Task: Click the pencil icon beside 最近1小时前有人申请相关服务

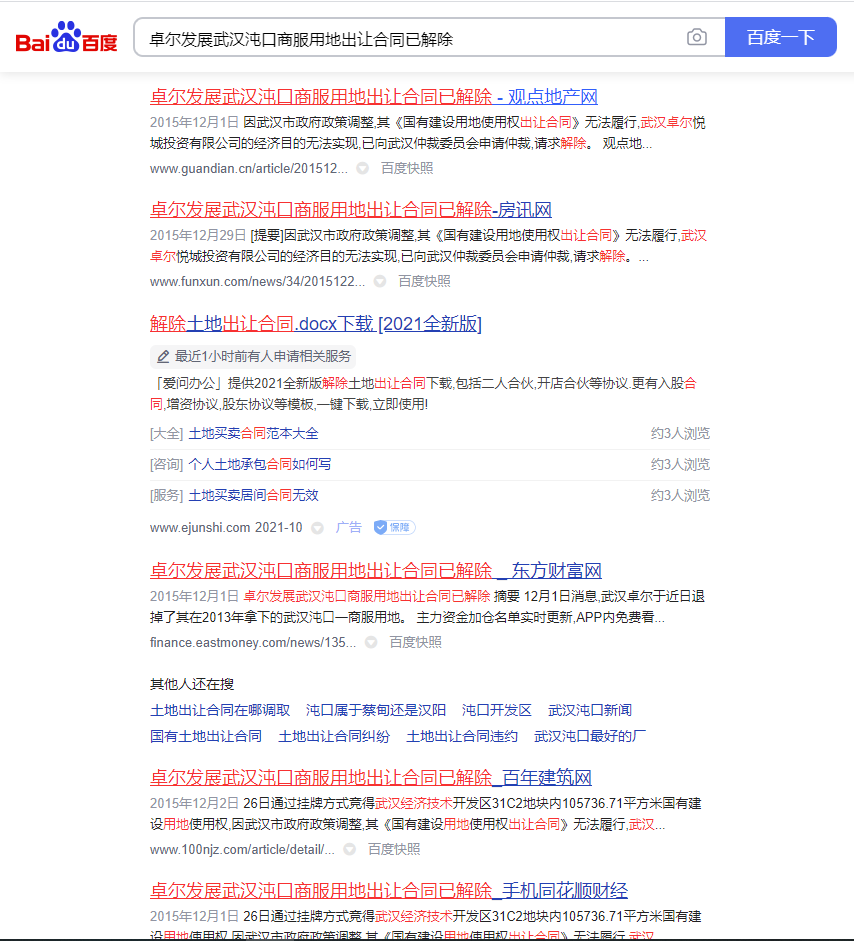Action: point(163,357)
